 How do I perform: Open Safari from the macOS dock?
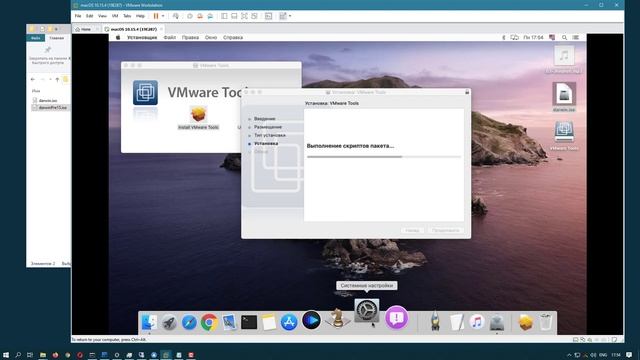point(189,322)
